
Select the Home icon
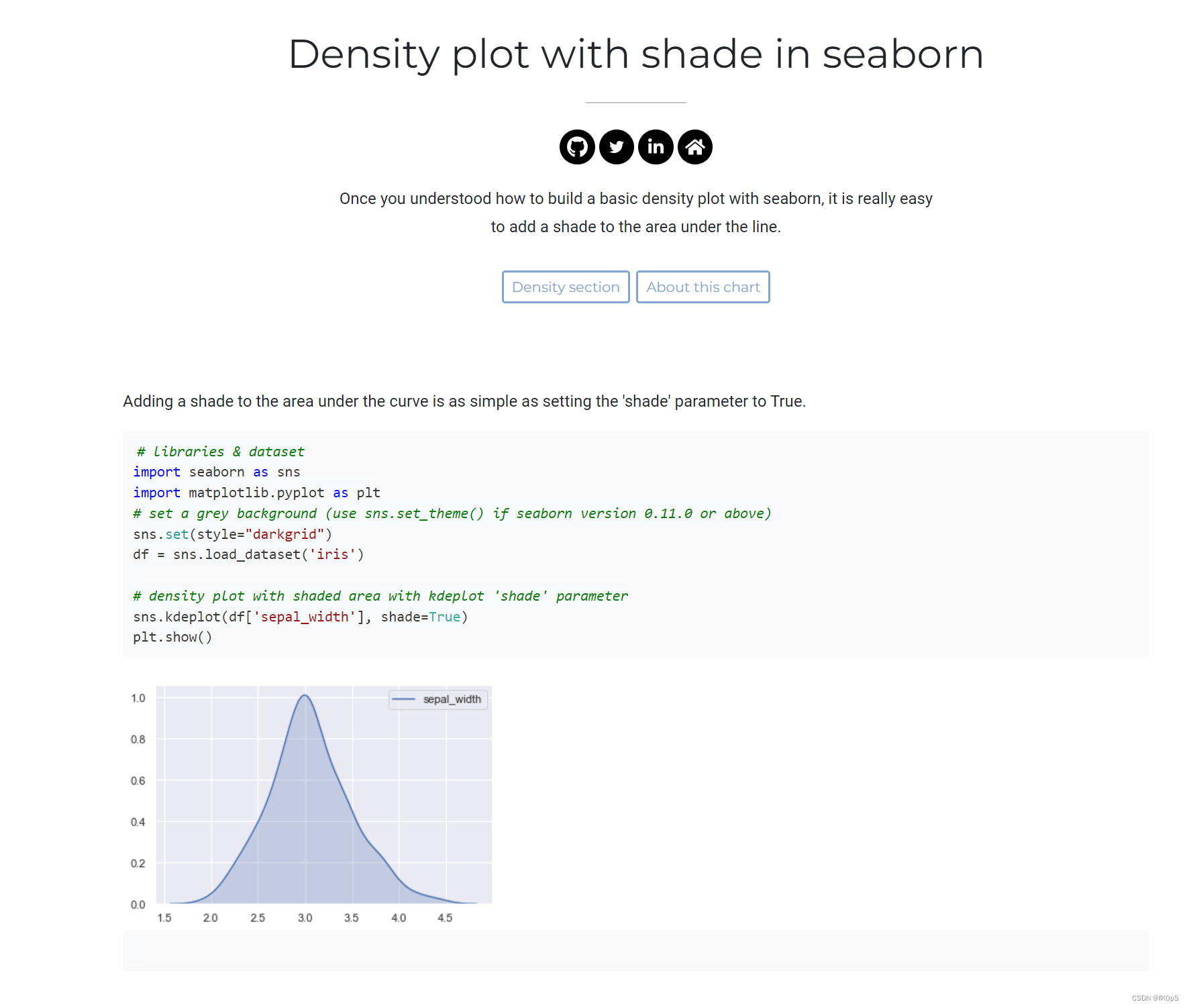(695, 147)
